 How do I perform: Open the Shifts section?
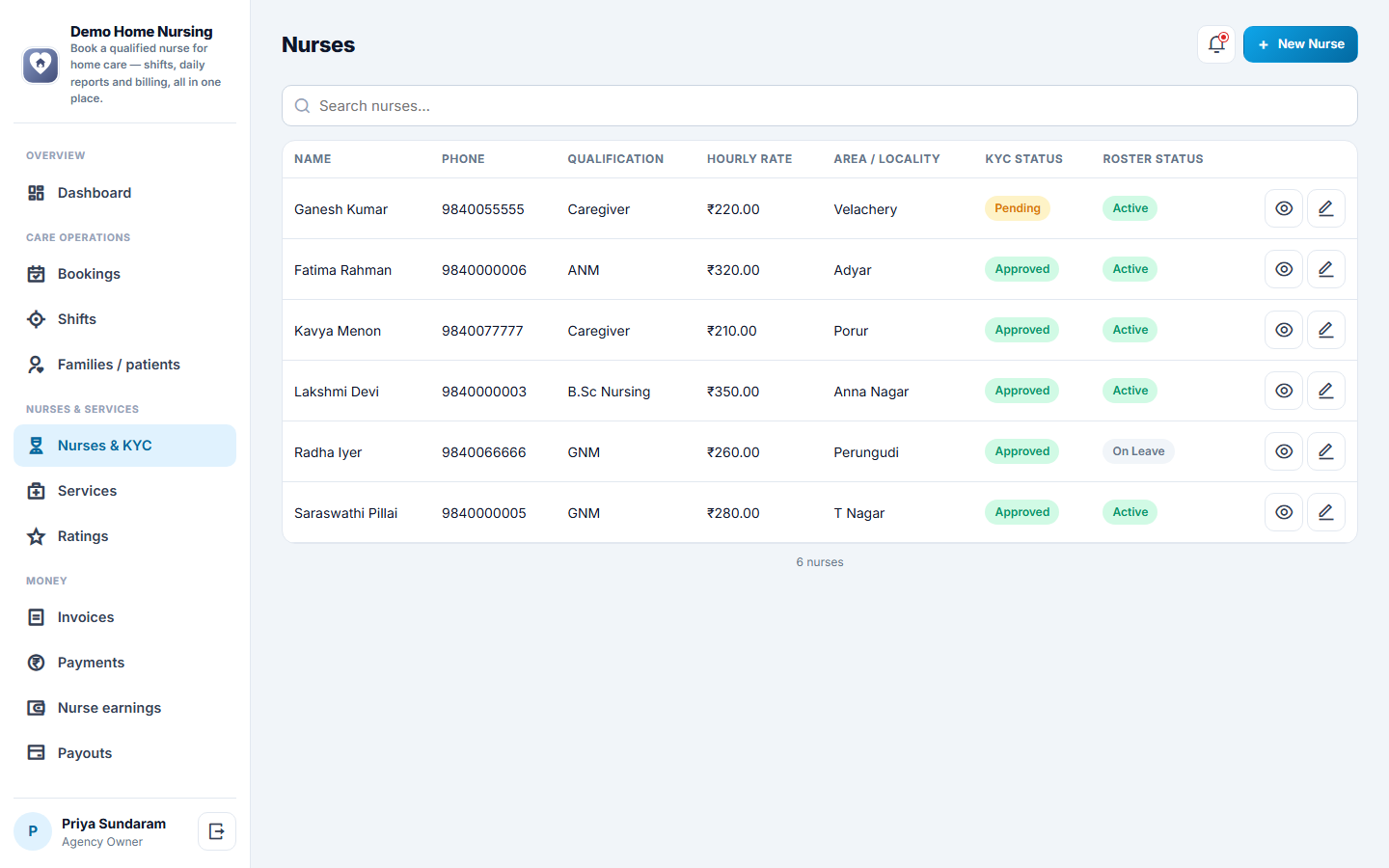[124, 319]
